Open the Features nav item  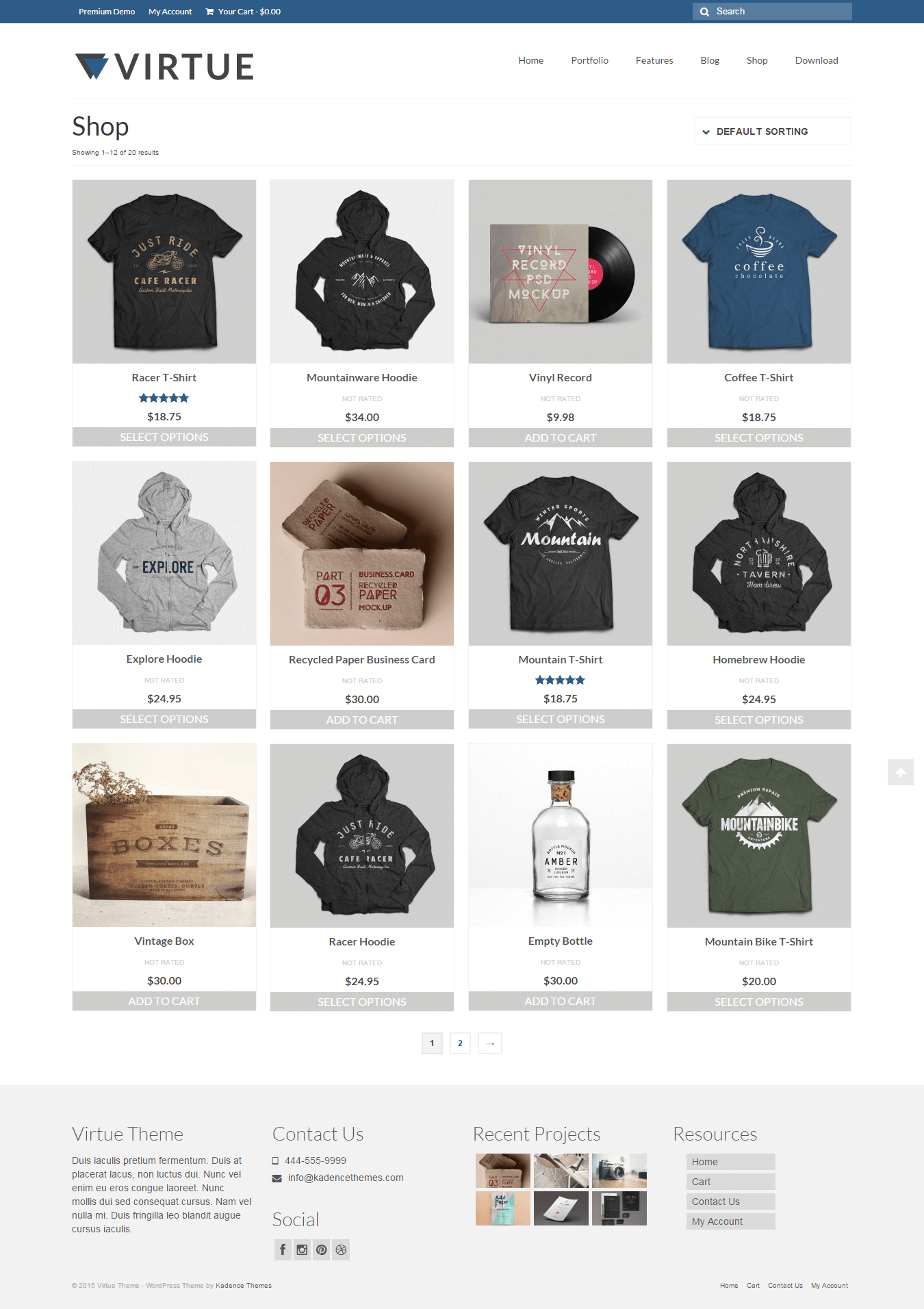point(654,60)
